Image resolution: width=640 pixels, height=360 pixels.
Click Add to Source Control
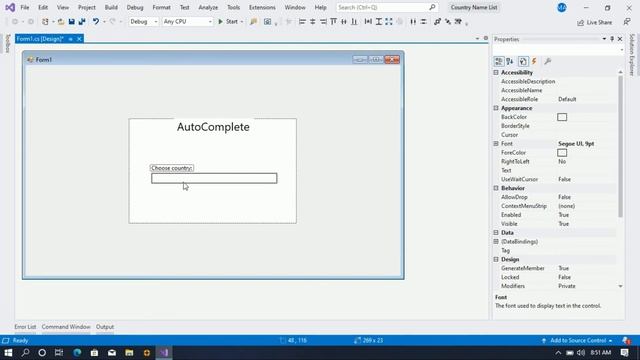click(x=577, y=340)
